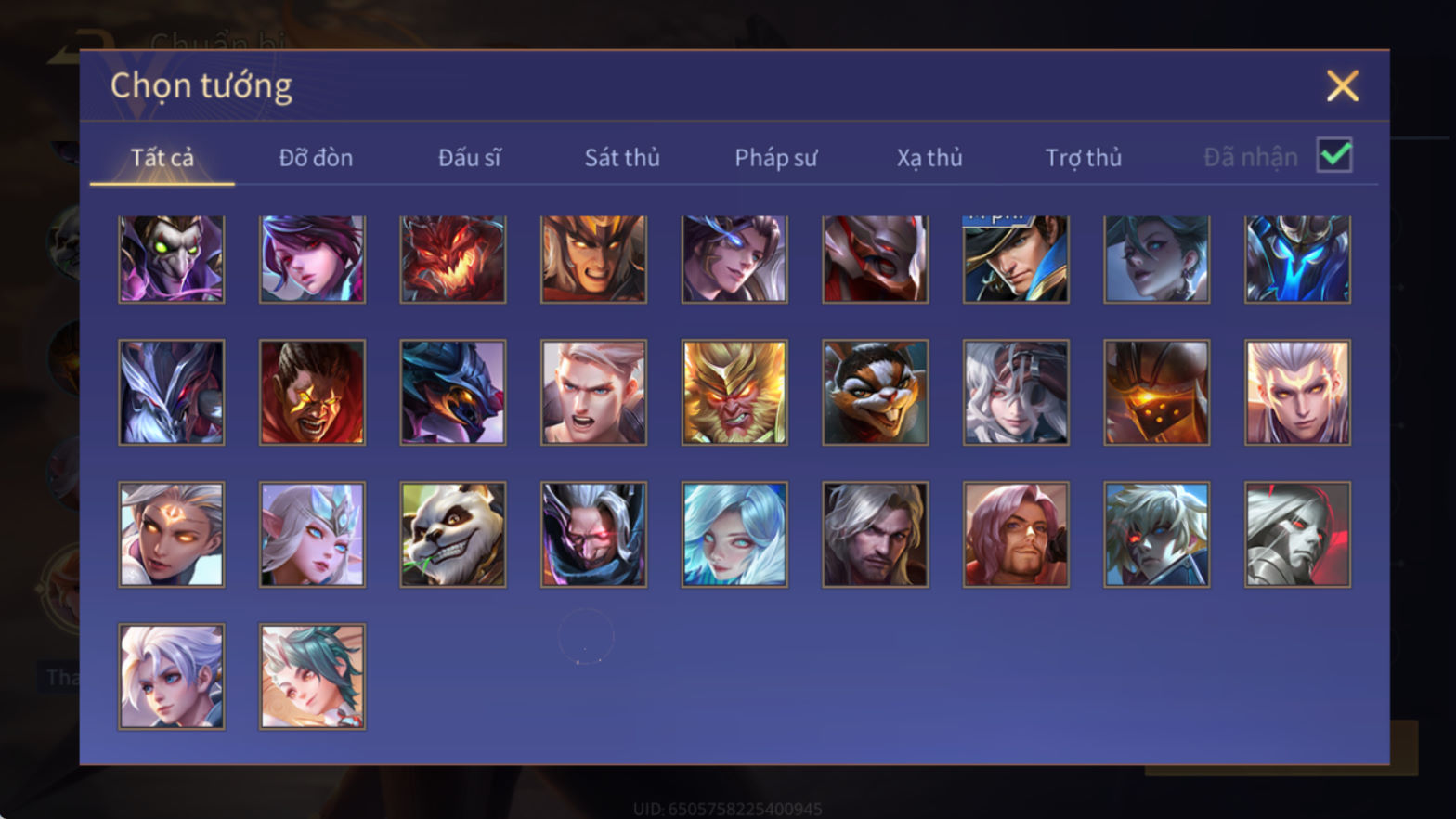Screen dimensions: 1456x819
Task: Close the Chọn tướng dialog
Action: click(1342, 86)
